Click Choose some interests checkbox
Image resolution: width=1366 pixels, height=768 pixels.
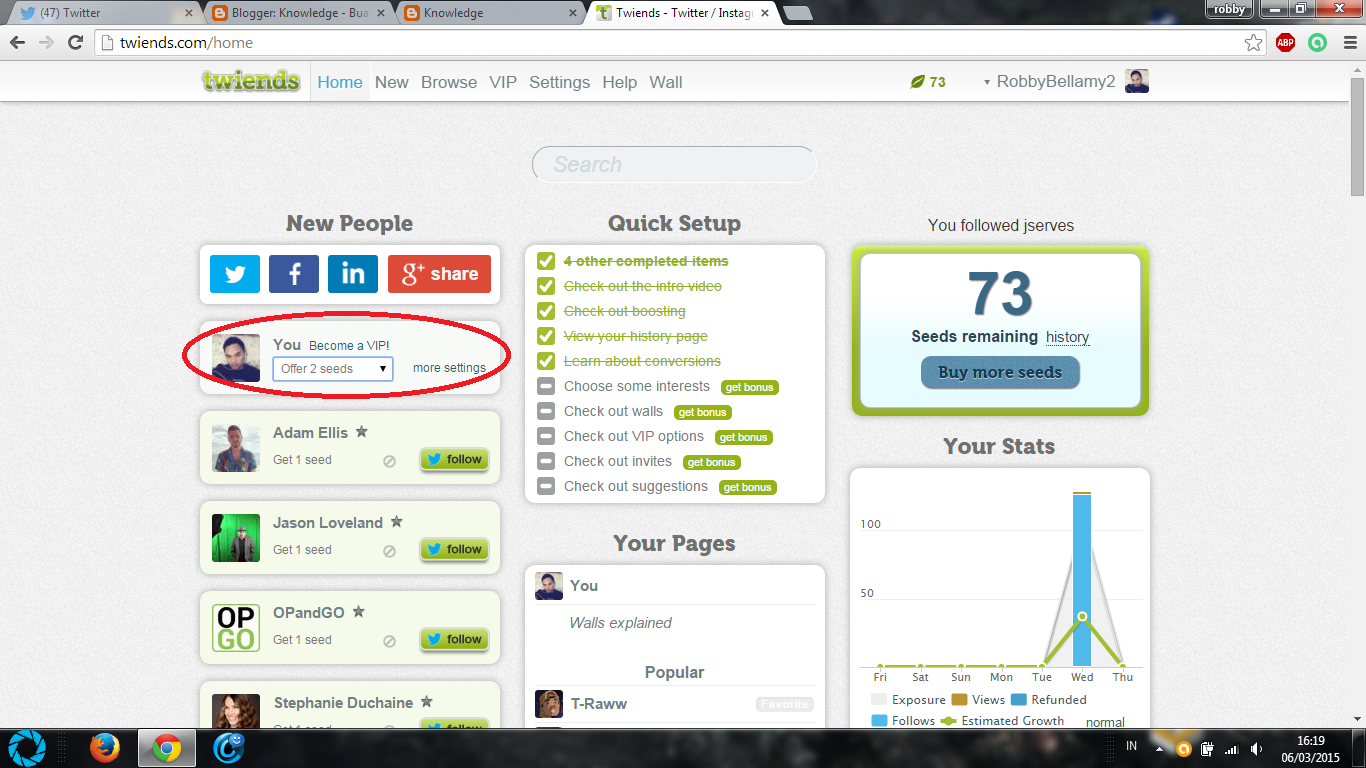point(546,386)
